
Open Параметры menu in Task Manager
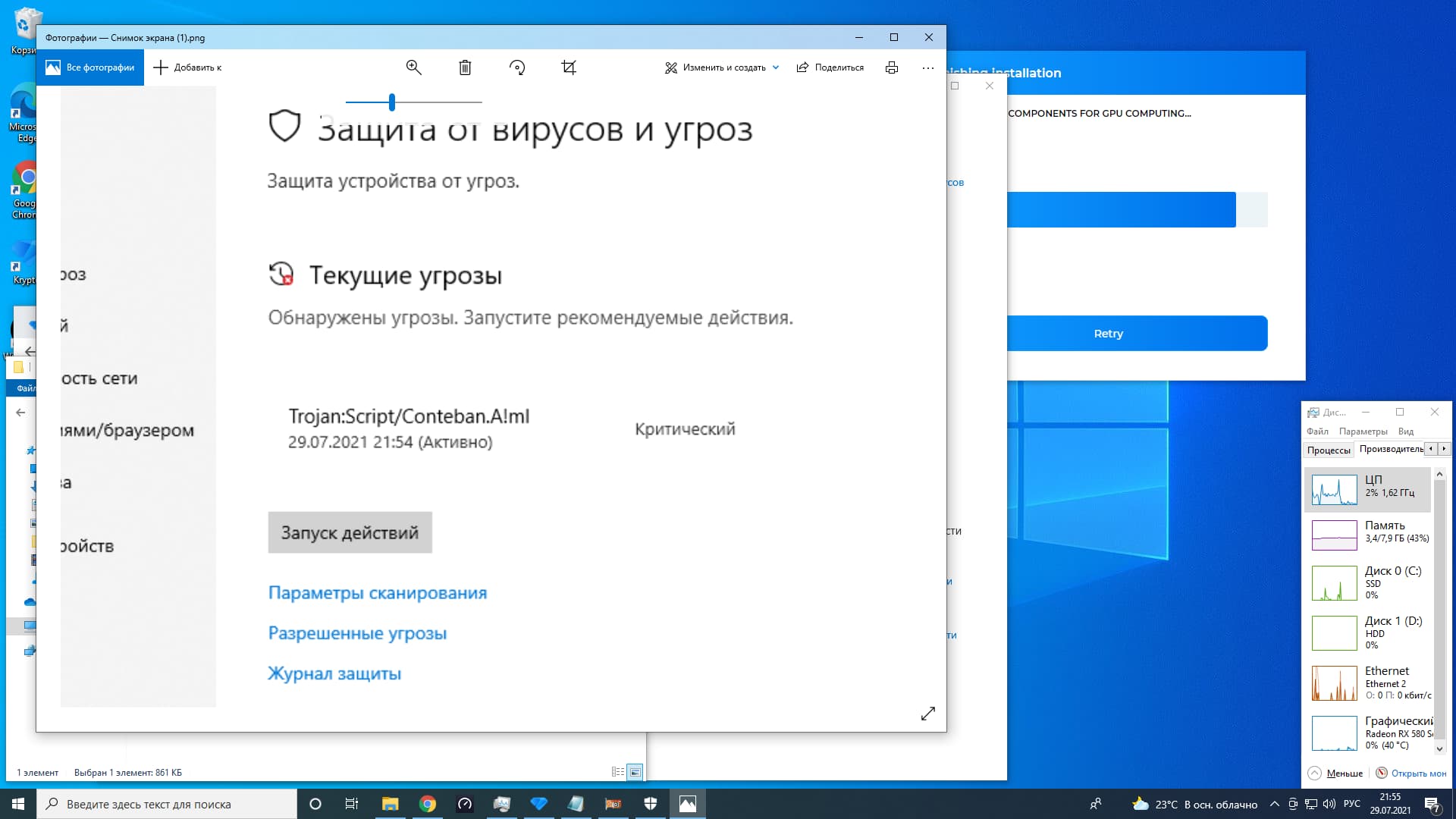point(1363,431)
